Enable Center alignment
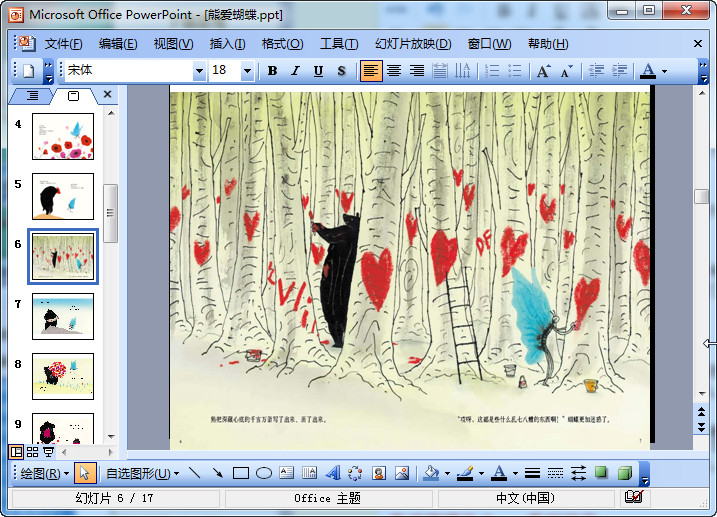This screenshot has width=717, height=517. 394,71
